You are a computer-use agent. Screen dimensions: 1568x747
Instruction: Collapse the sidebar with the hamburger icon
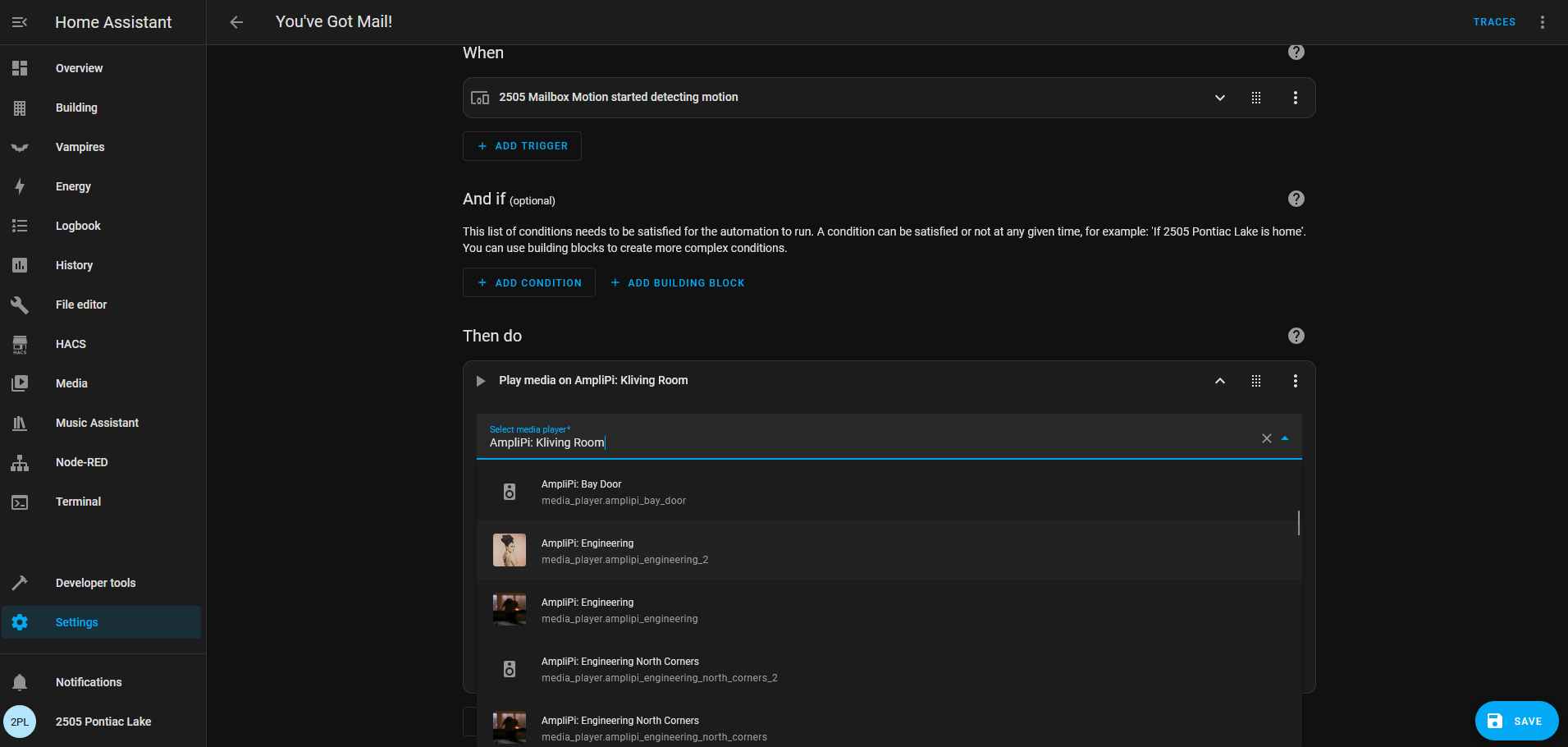[20, 22]
